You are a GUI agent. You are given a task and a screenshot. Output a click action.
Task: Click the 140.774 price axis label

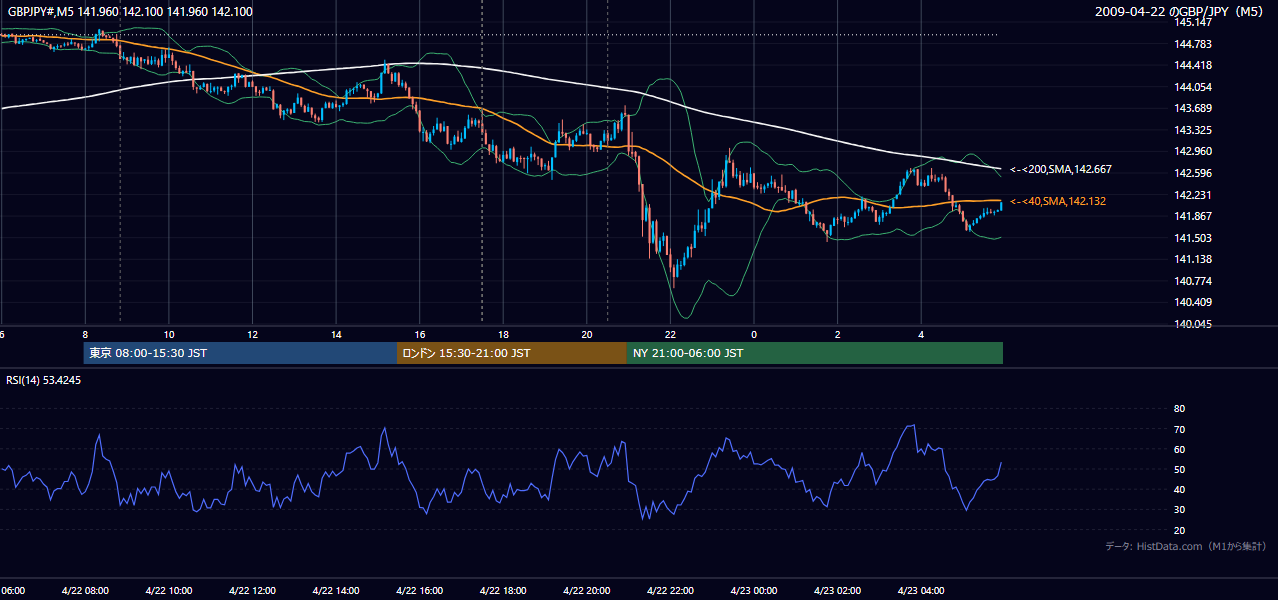(x=1192, y=281)
